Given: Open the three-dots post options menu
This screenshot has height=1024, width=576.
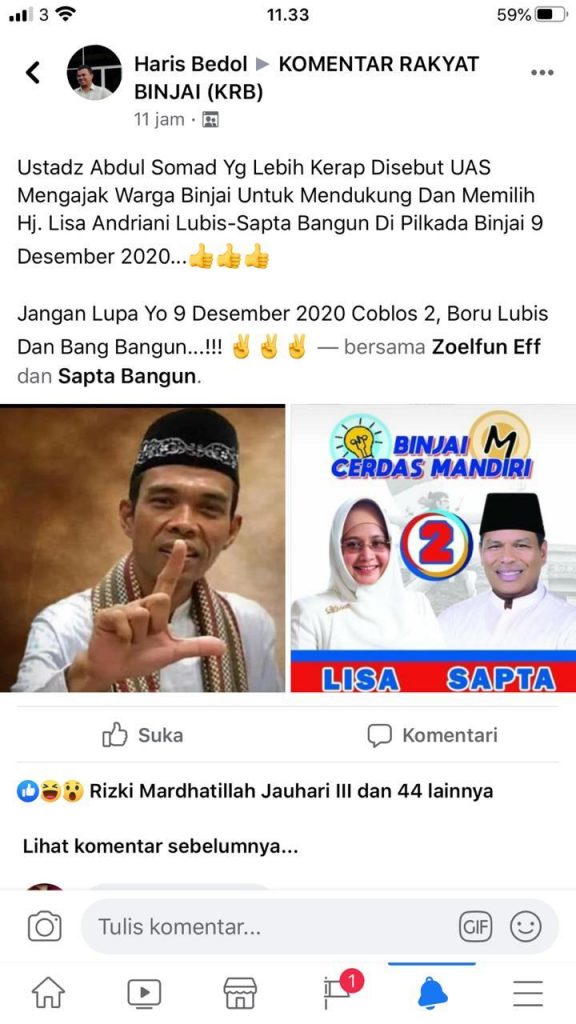Looking at the screenshot, I should (x=542, y=72).
